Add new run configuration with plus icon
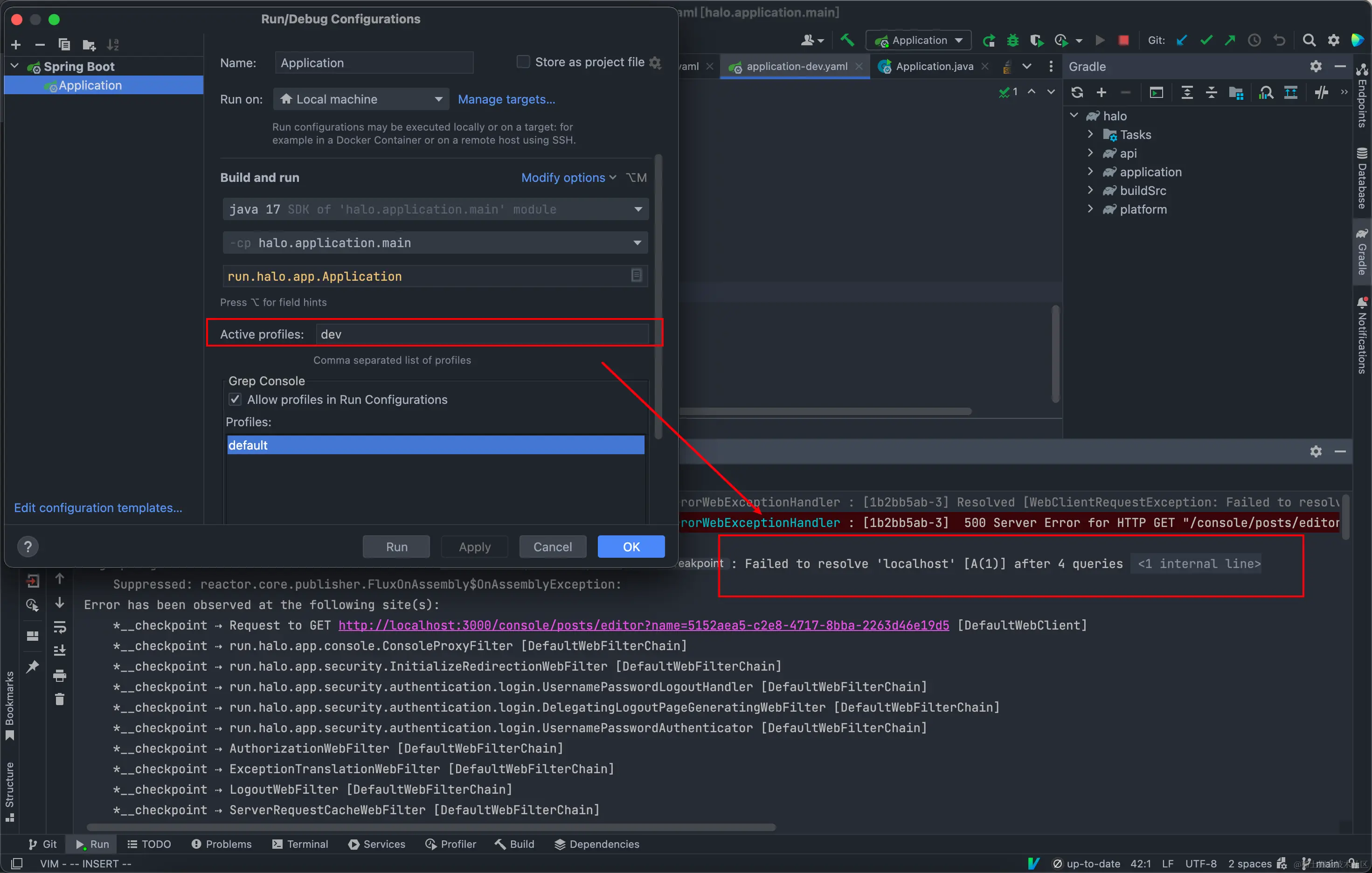Image resolution: width=1372 pixels, height=873 pixels. (x=16, y=44)
